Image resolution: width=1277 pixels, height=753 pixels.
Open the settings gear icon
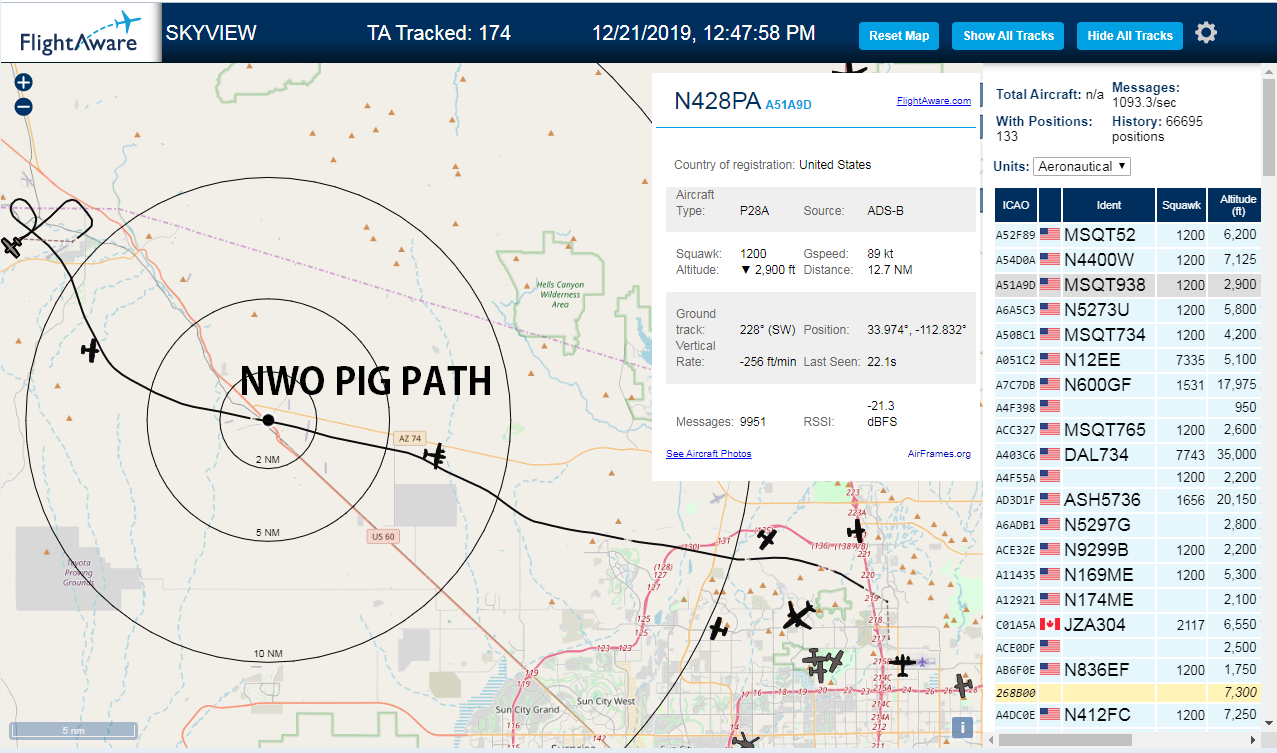(1206, 33)
